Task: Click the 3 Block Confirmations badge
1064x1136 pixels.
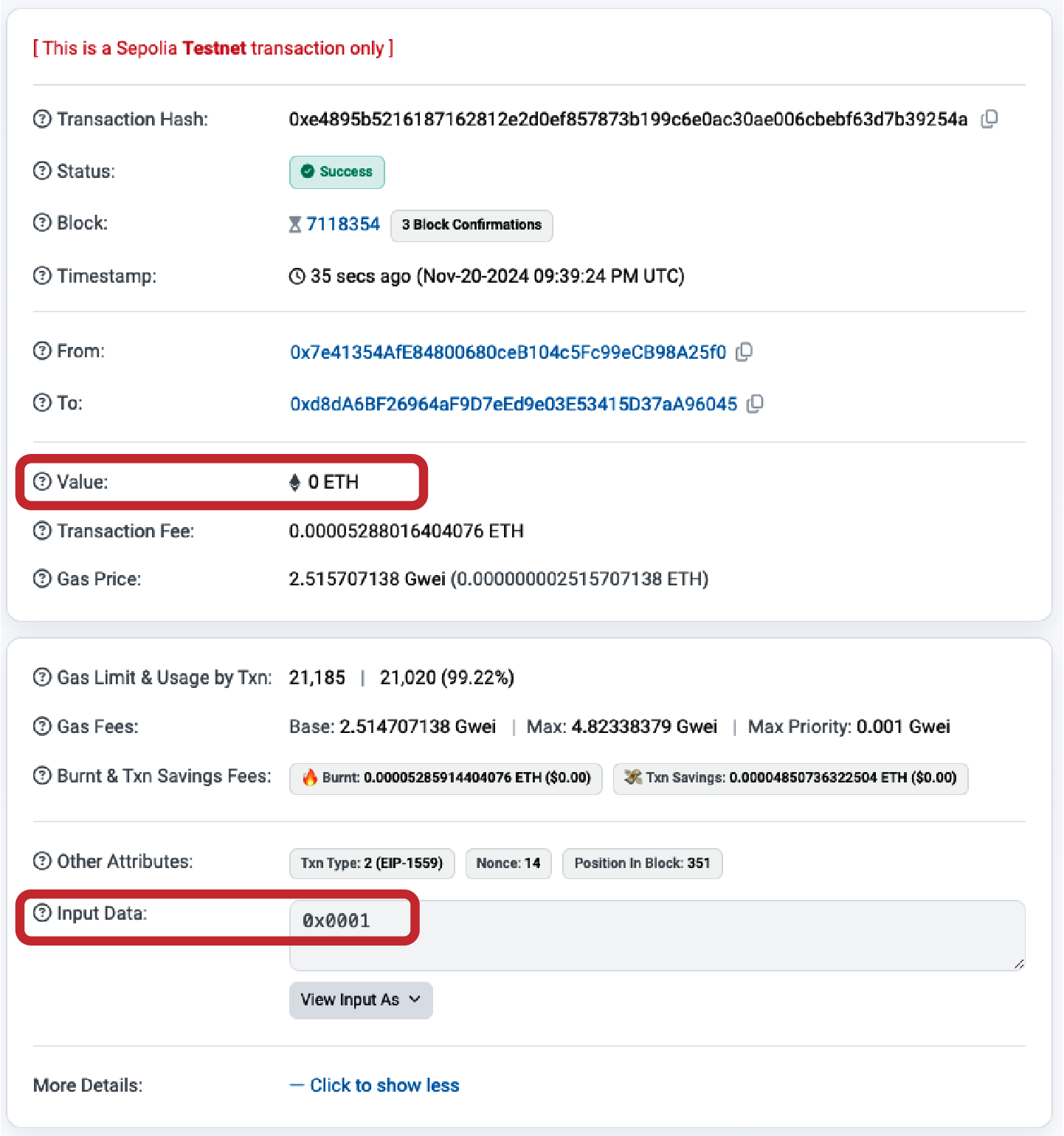Action: point(471,225)
